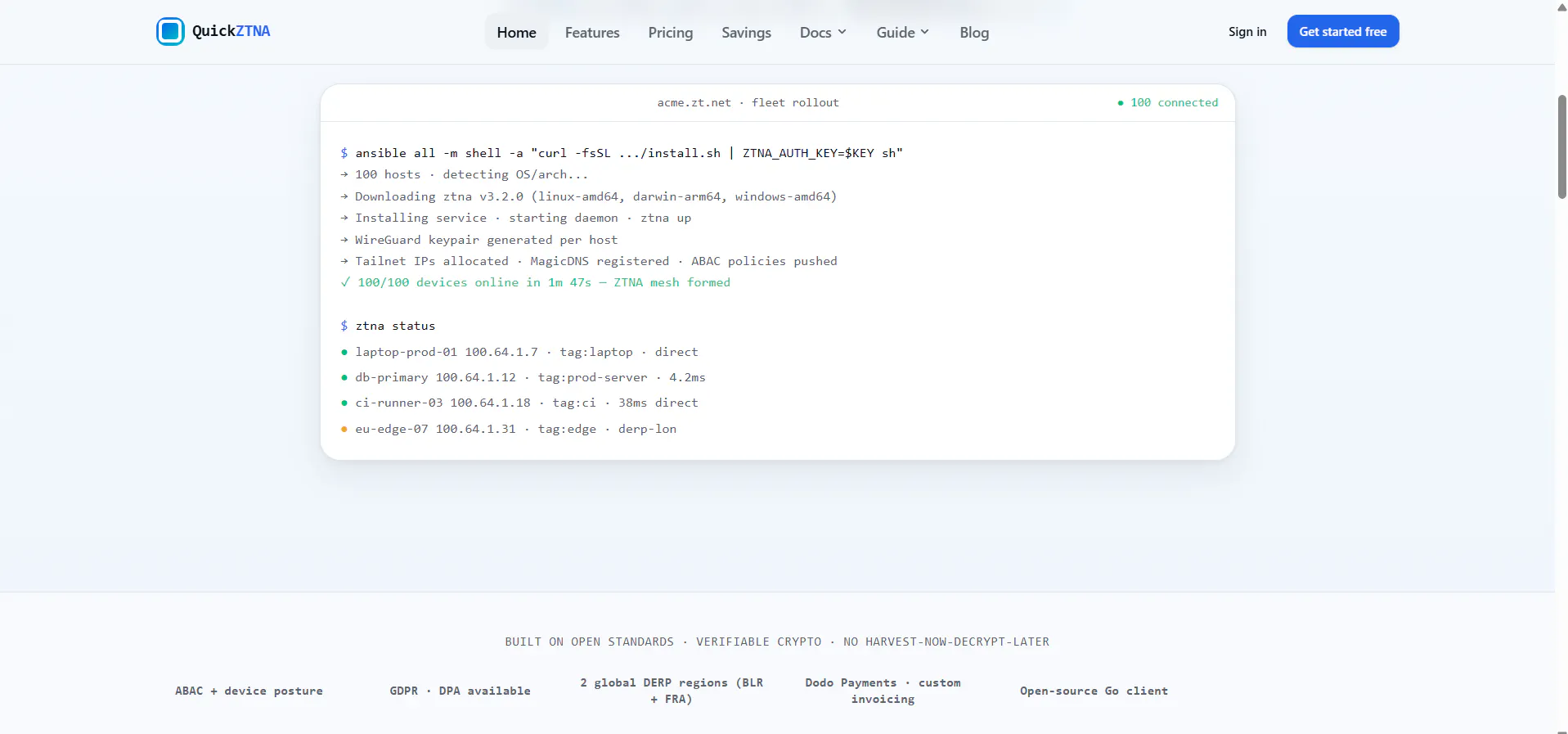Screen dimensions: 1568x734
Task: Open the Savings page
Action: tap(746, 32)
